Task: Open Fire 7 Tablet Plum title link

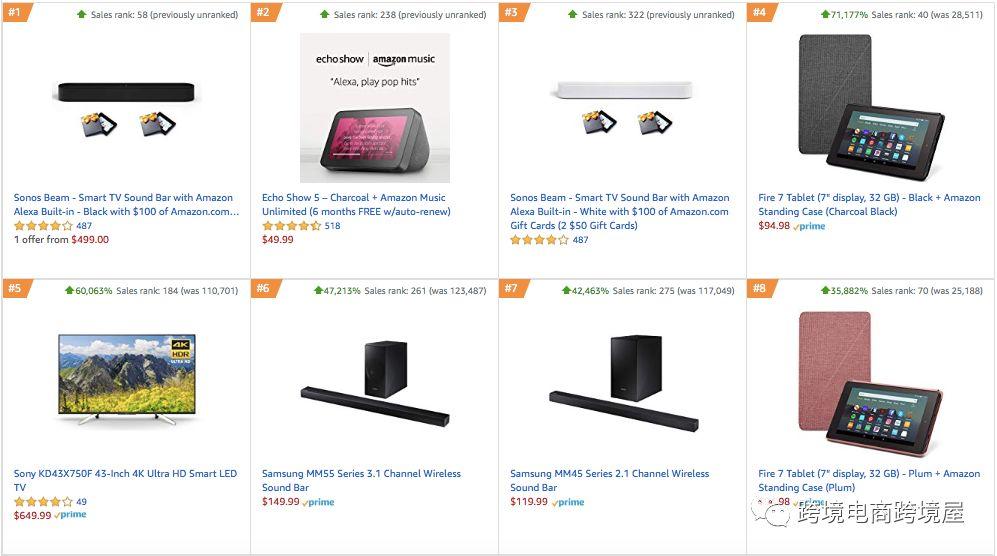Action: [868, 480]
